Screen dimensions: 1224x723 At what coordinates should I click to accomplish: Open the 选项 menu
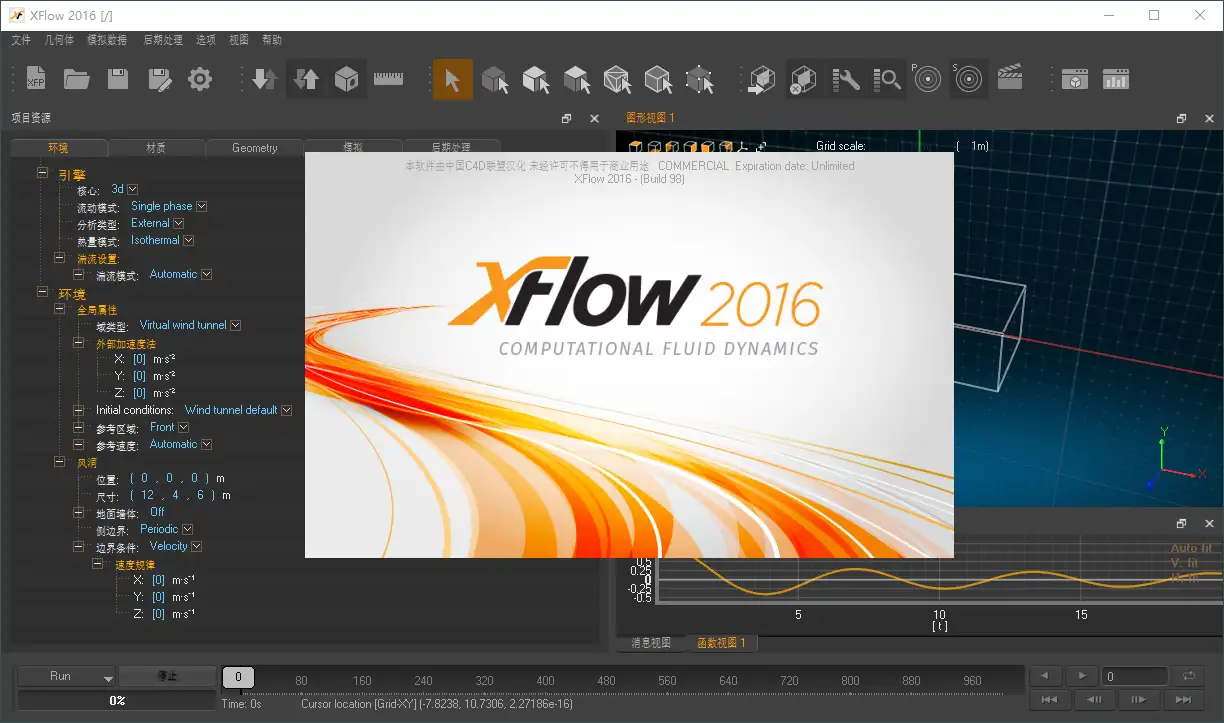[x=206, y=40]
